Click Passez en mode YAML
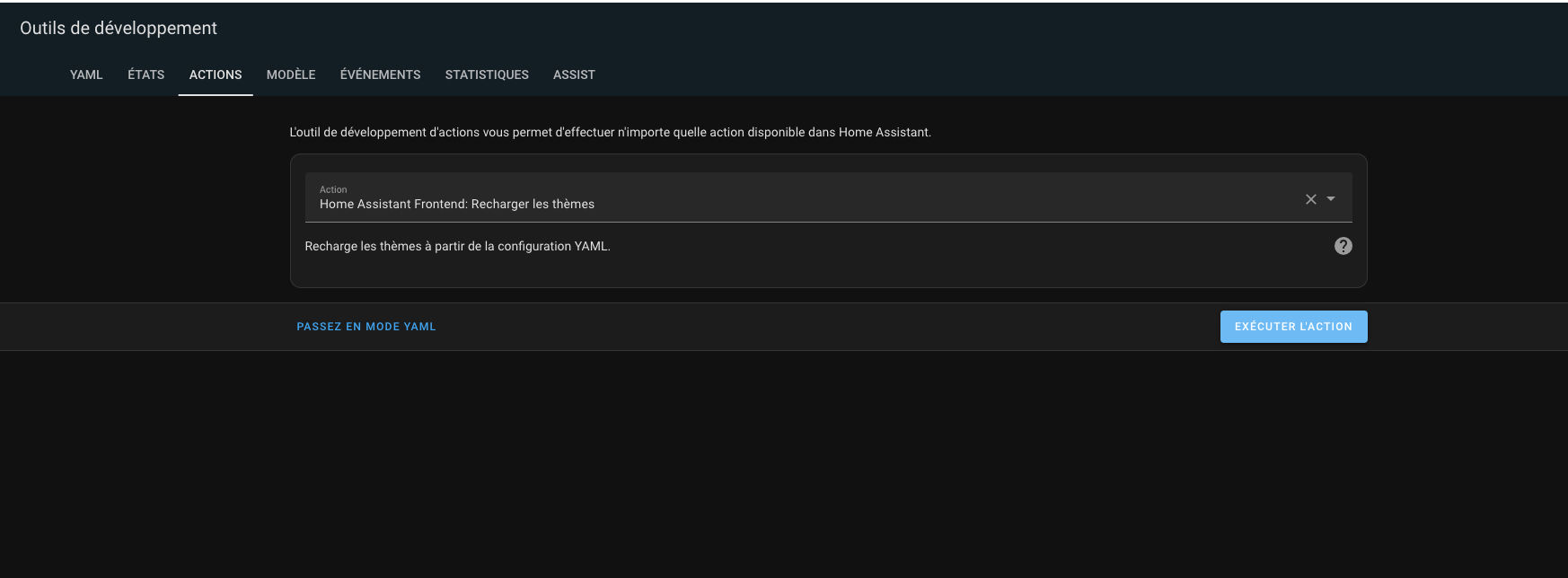This screenshot has width=1568, height=578. 366,327
